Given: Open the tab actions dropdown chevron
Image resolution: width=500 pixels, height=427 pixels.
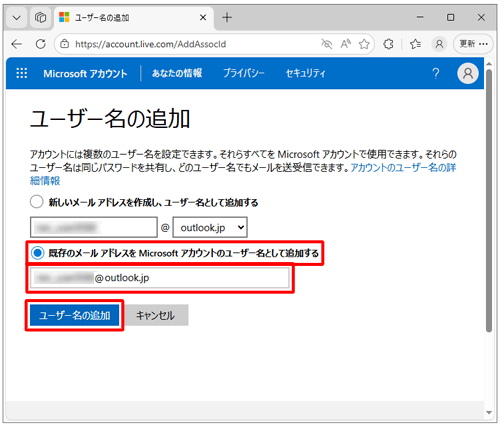Looking at the screenshot, I should (x=16, y=17).
